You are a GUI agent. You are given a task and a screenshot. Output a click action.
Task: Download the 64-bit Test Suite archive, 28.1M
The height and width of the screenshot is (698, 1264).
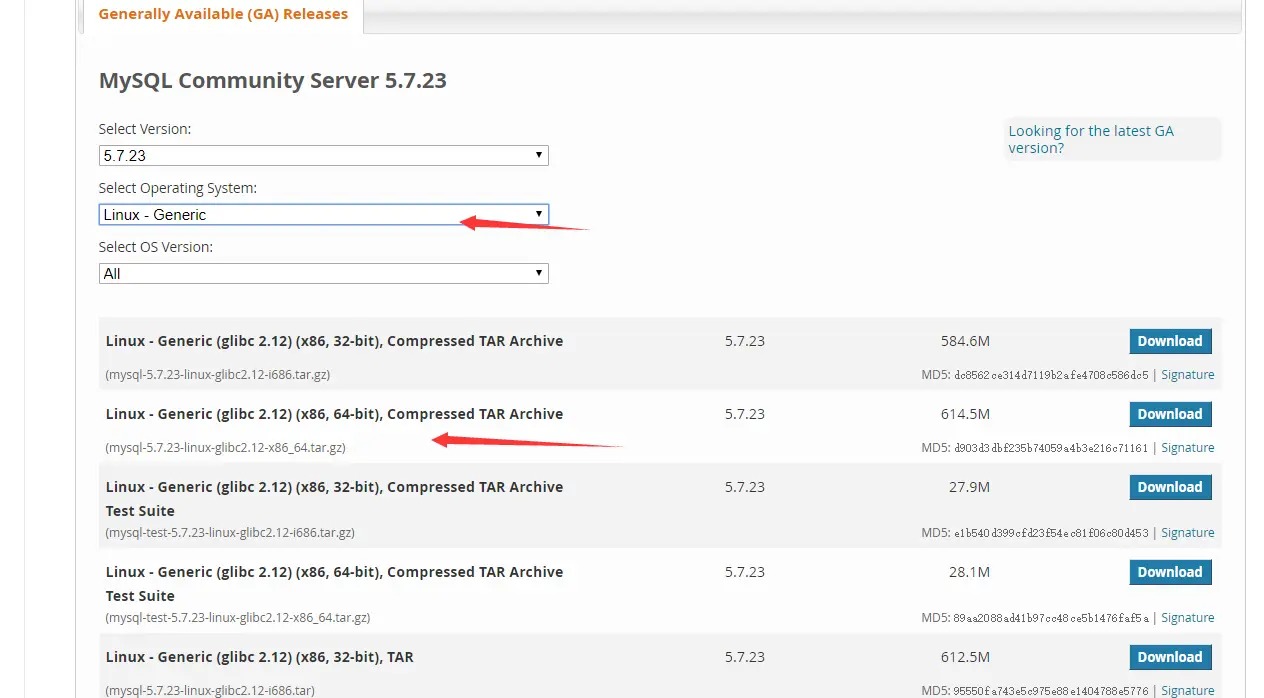[1170, 572]
